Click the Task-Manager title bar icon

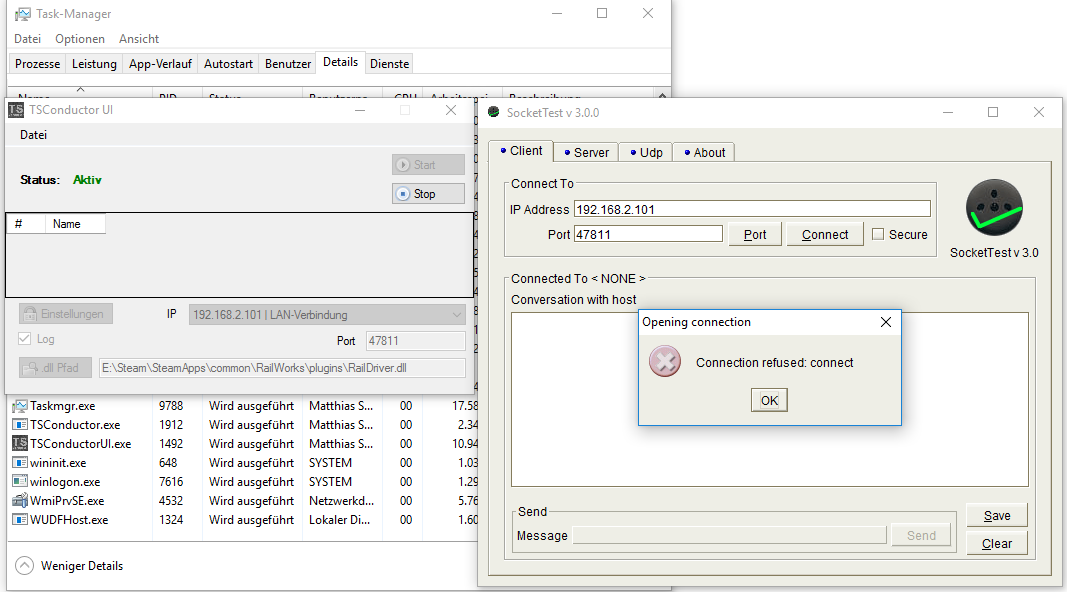click(22, 14)
